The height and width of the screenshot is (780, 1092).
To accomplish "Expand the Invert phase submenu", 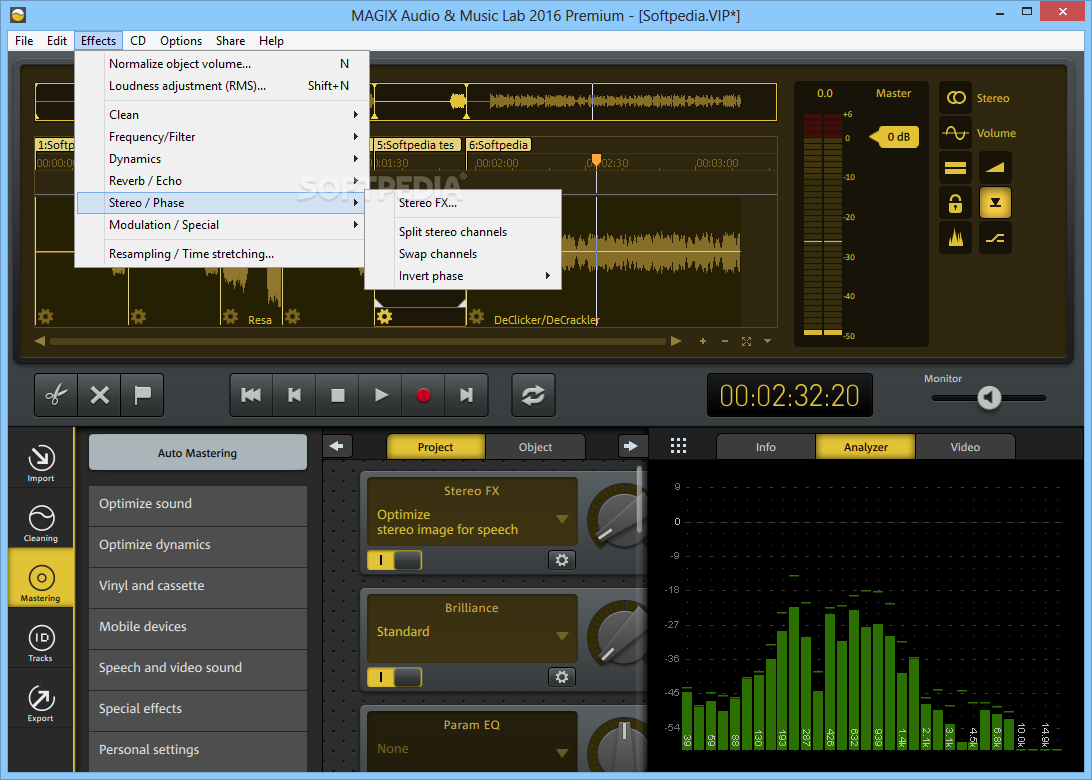I will 463,276.
